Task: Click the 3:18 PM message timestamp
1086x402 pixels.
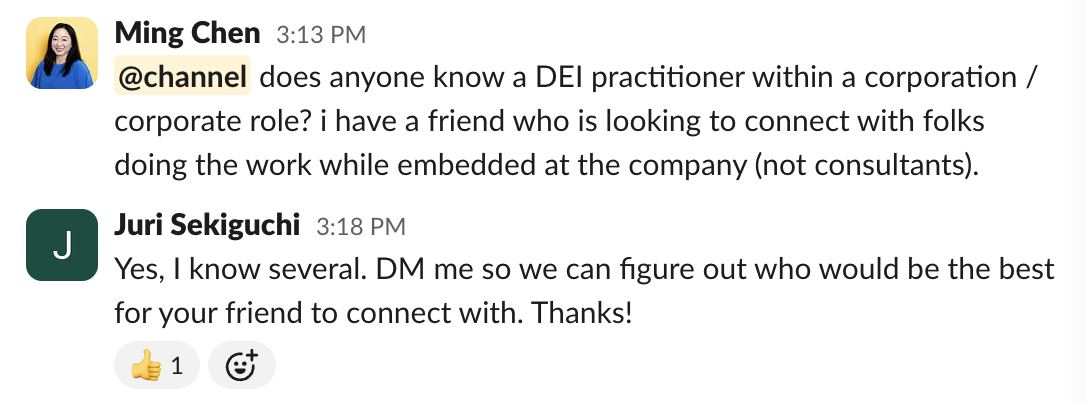Action: [x=360, y=227]
